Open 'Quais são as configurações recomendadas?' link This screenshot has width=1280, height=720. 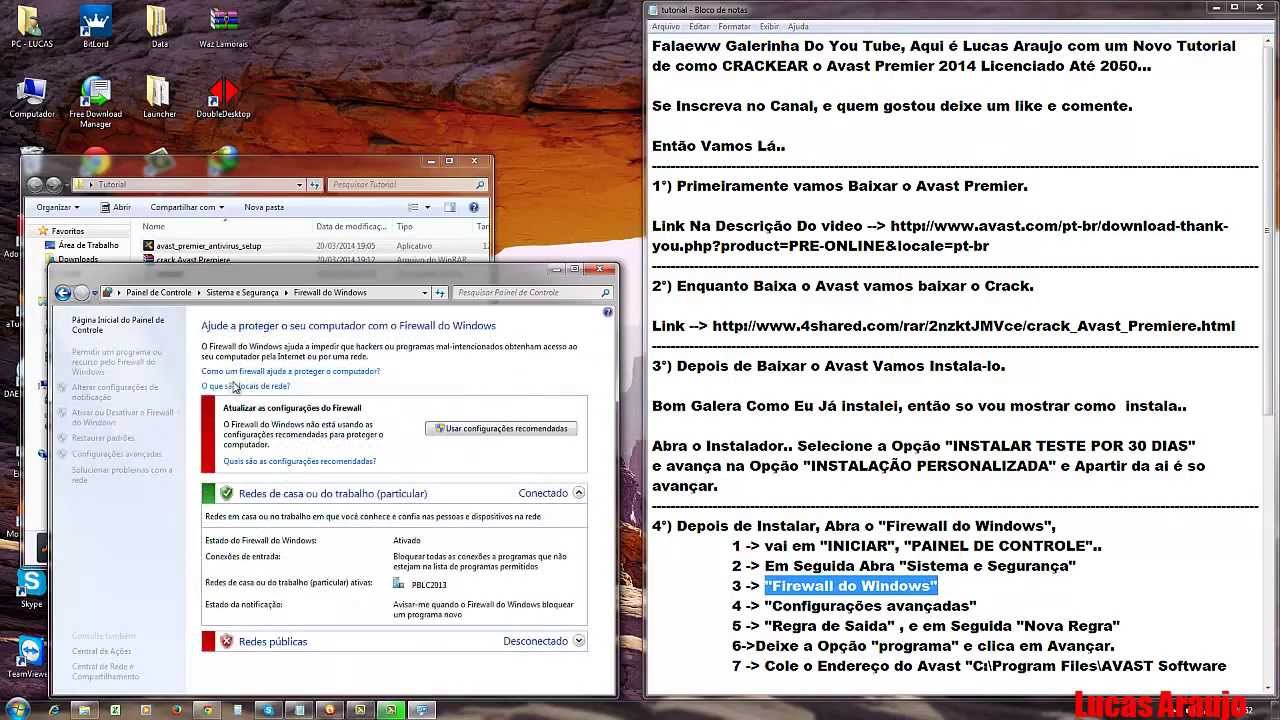[x=300, y=461]
